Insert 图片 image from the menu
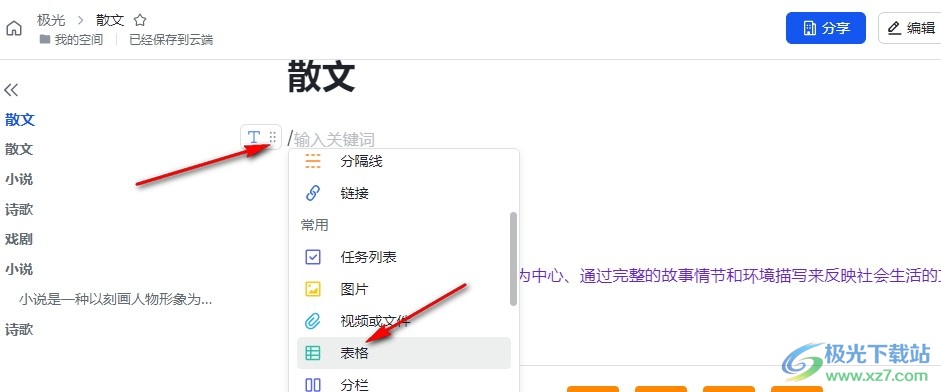Image resolution: width=941 pixels, height=392 pixels. (x=404, y=289)
